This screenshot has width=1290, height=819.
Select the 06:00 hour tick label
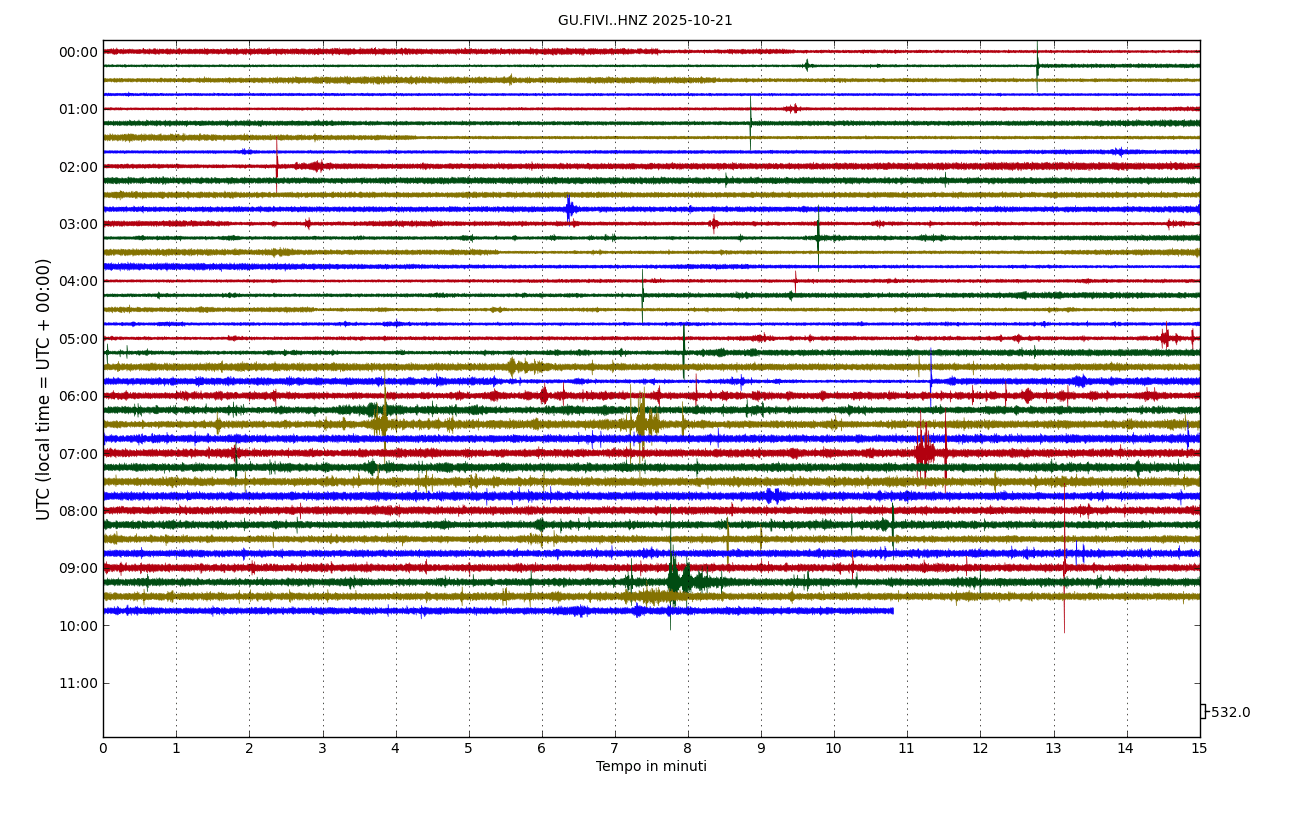pyautogui.click(x=78, y=396)
